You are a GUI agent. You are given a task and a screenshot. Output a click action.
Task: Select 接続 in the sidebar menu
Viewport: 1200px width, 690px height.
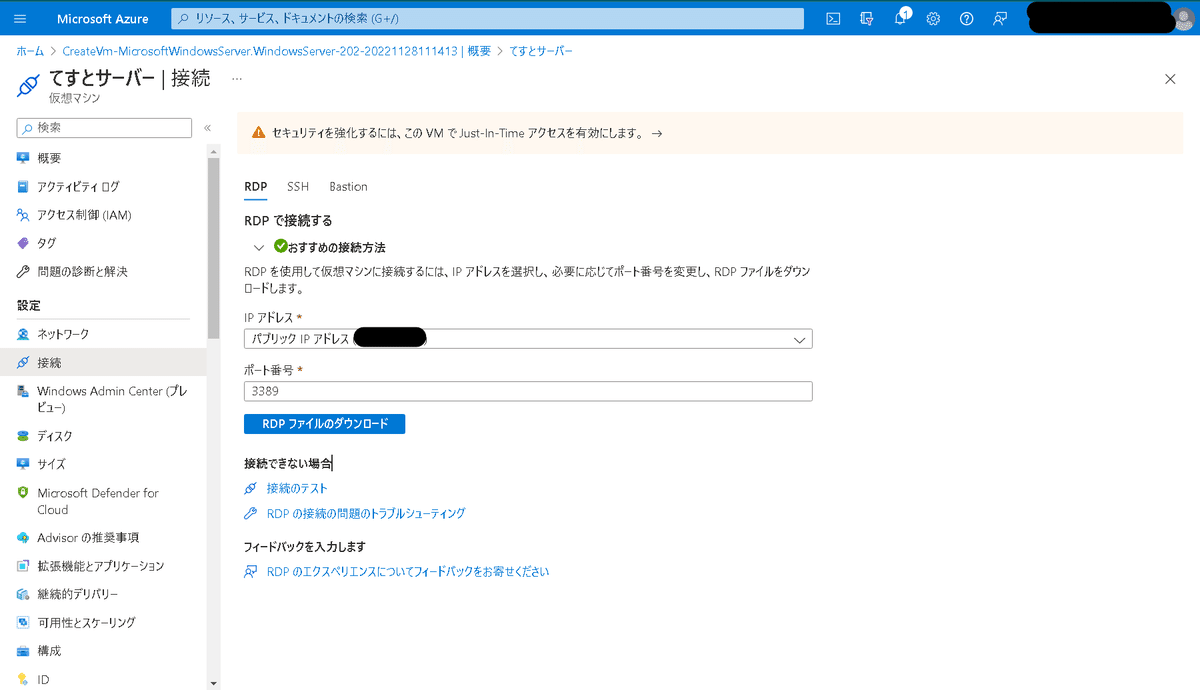(x=103, y=362)
